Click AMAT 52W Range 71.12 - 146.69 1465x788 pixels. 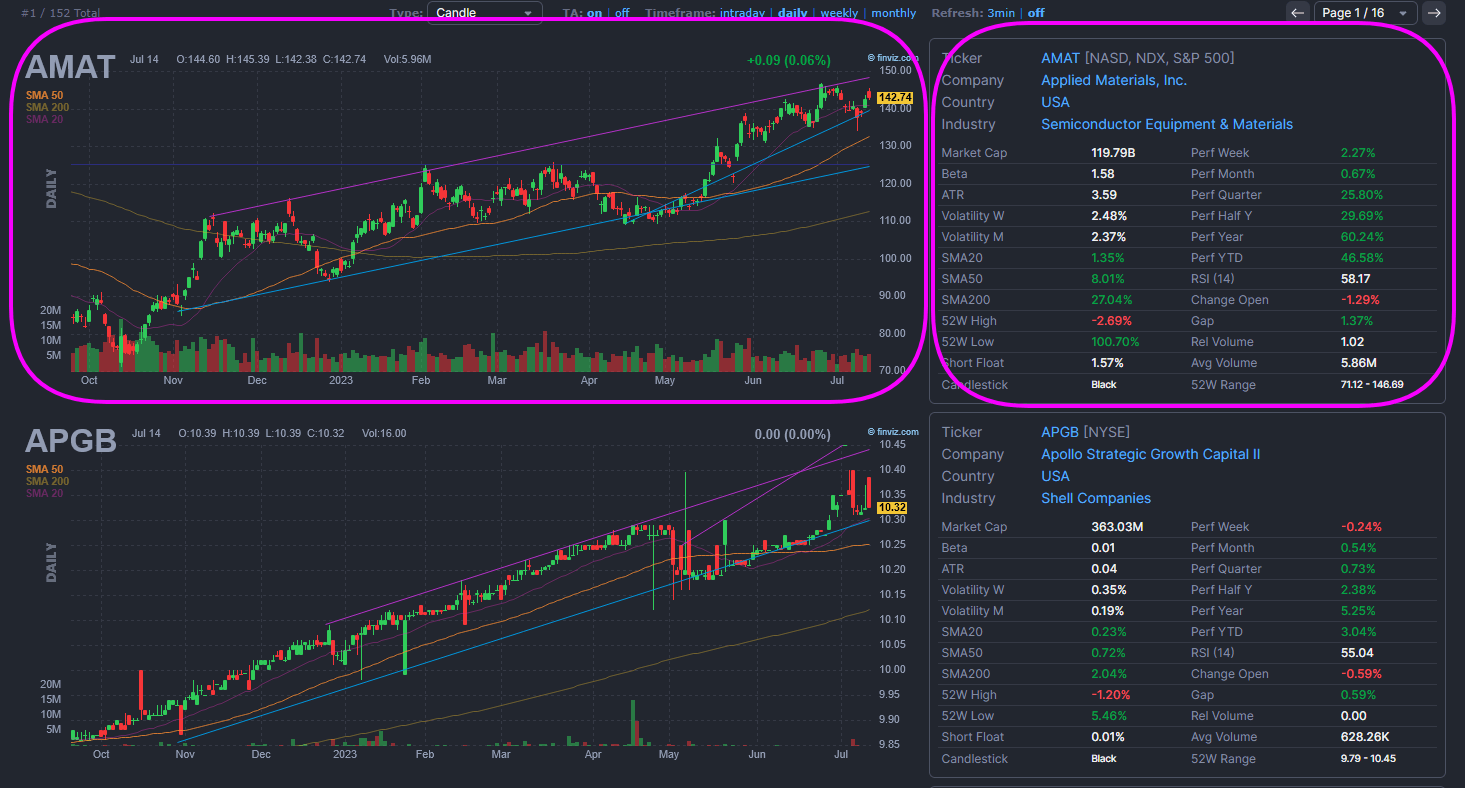point(1372,385)
